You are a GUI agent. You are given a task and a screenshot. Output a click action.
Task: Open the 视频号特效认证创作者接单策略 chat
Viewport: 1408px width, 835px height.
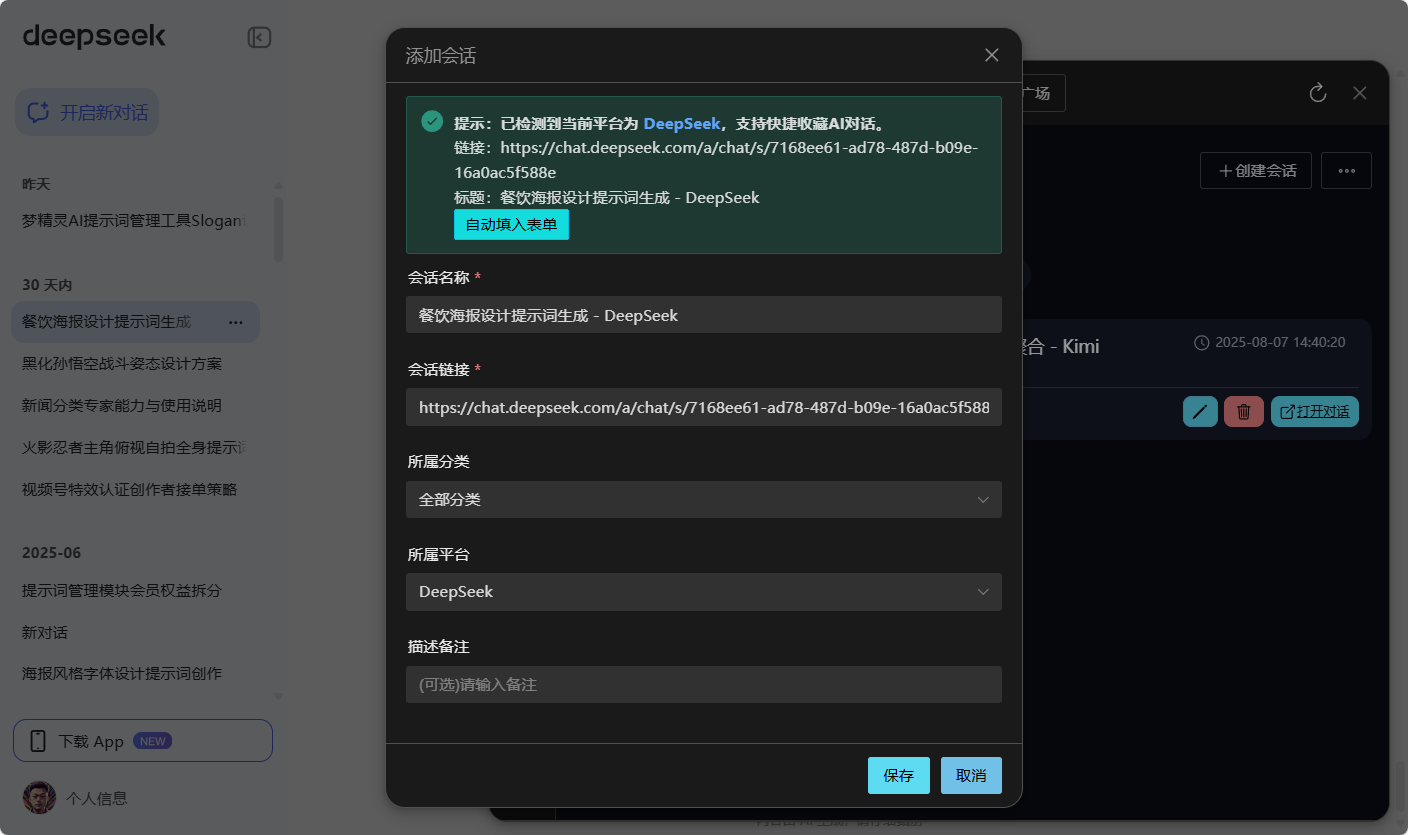click(x=129, y=490)
